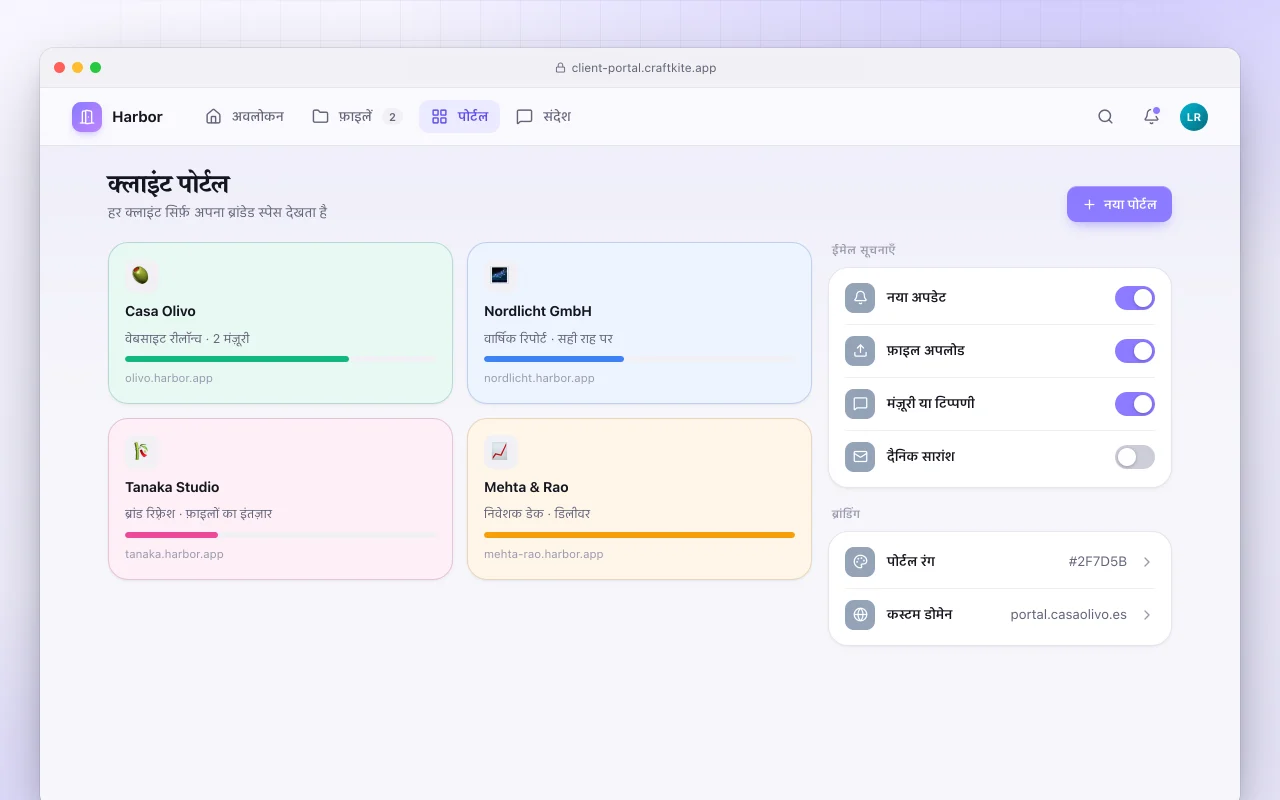
Task: Click the फ़ाइलें count badge 2
Action: [x=392, y=117]
